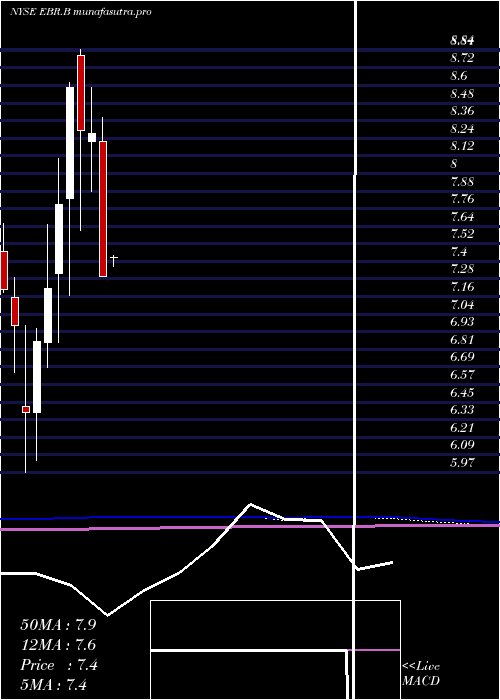Click the small white candle near 8.24
Viewport: 500px width, 700px height.
coord(92,137)
